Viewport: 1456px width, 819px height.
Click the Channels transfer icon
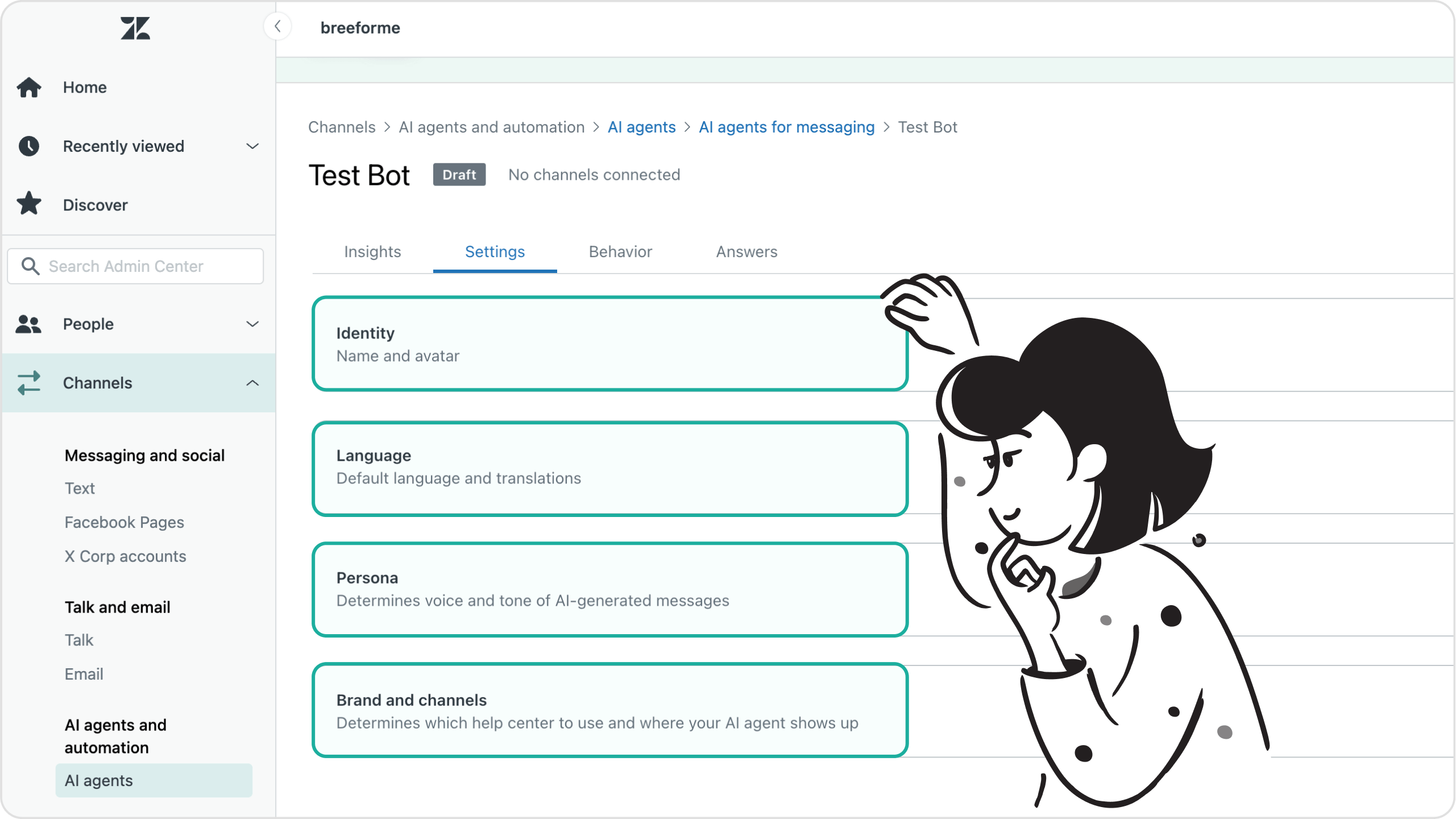(x=29, y=382)
